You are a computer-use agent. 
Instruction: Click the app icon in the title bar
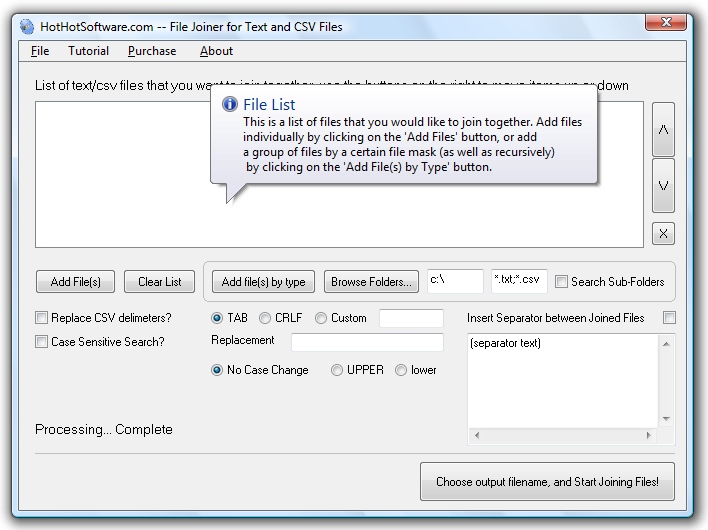pyautogui.click(x=27, y=27)
